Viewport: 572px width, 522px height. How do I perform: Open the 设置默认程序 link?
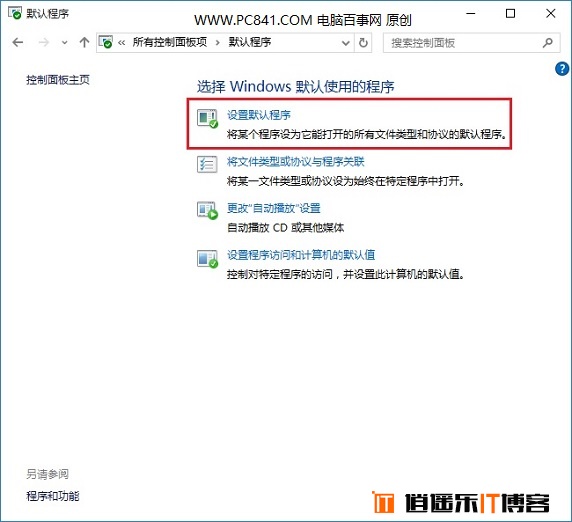click(259, 115)
